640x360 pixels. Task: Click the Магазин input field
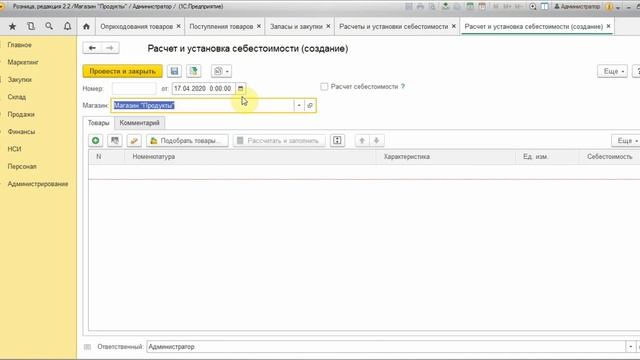pyautogui.click(x=202, y=106)
